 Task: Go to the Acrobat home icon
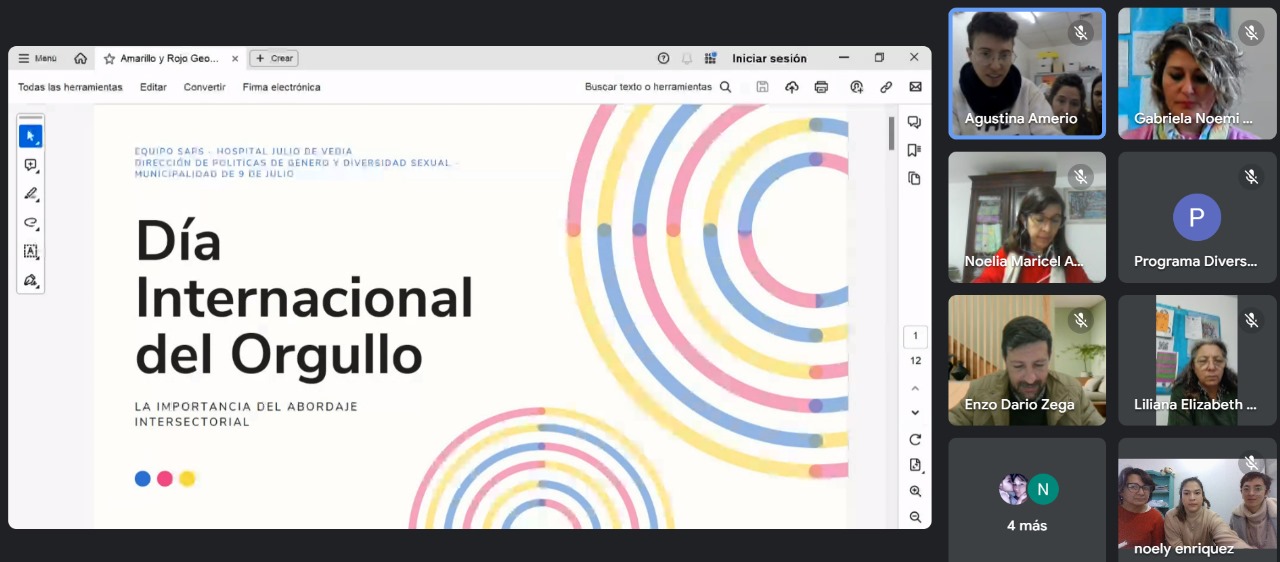click(x=81, y=58)
